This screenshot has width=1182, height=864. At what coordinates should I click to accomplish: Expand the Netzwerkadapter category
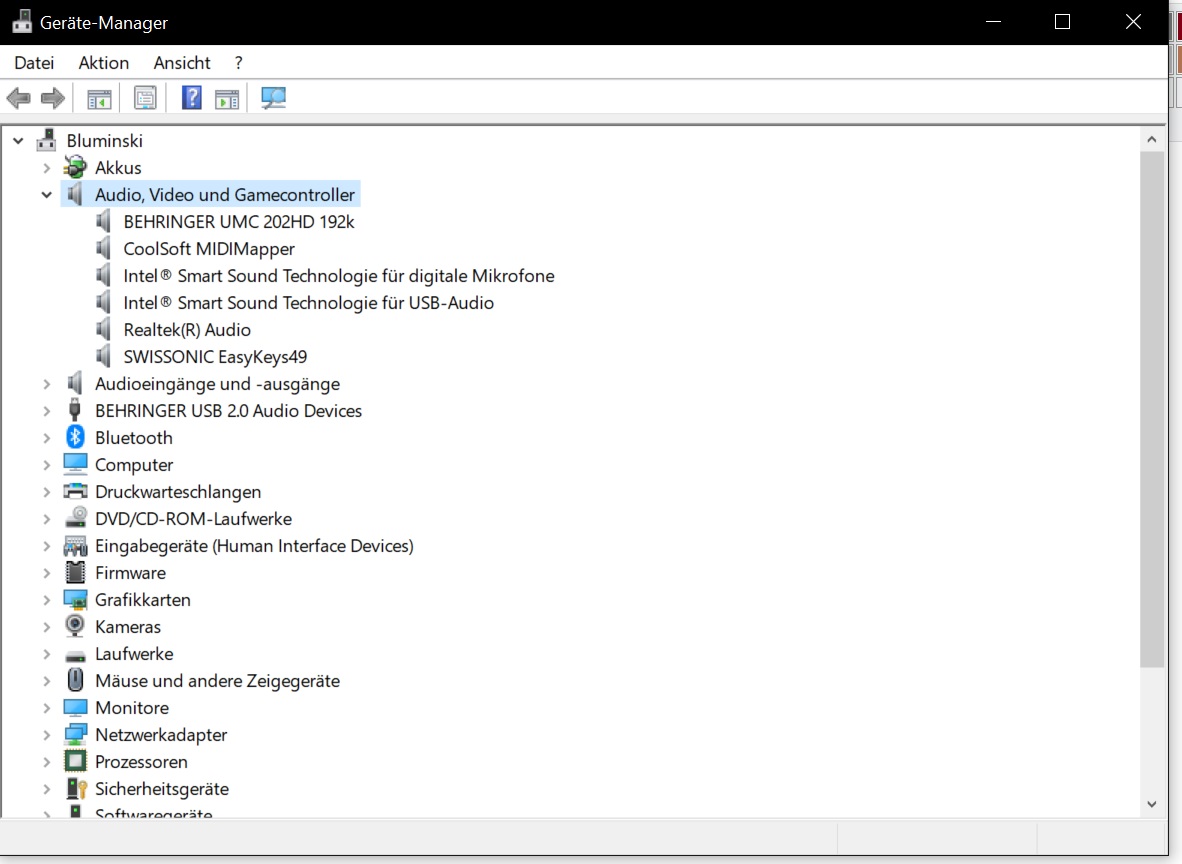[47, 735]
